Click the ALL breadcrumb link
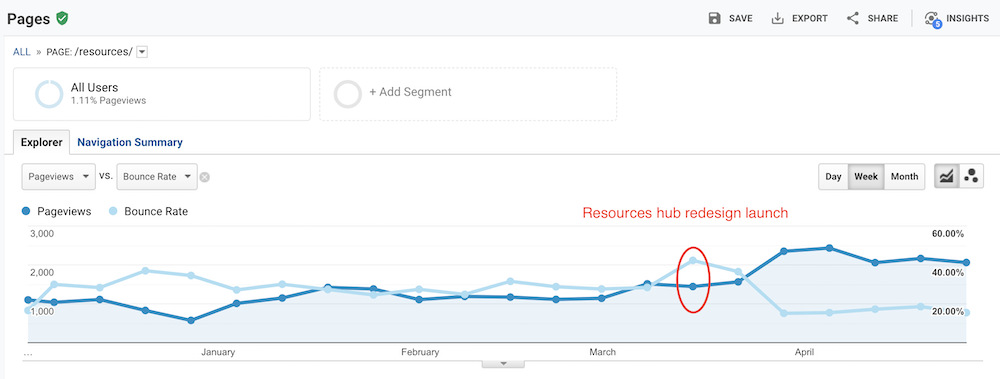This screenshot has height=379, width=1000. (x=22, y=52)
